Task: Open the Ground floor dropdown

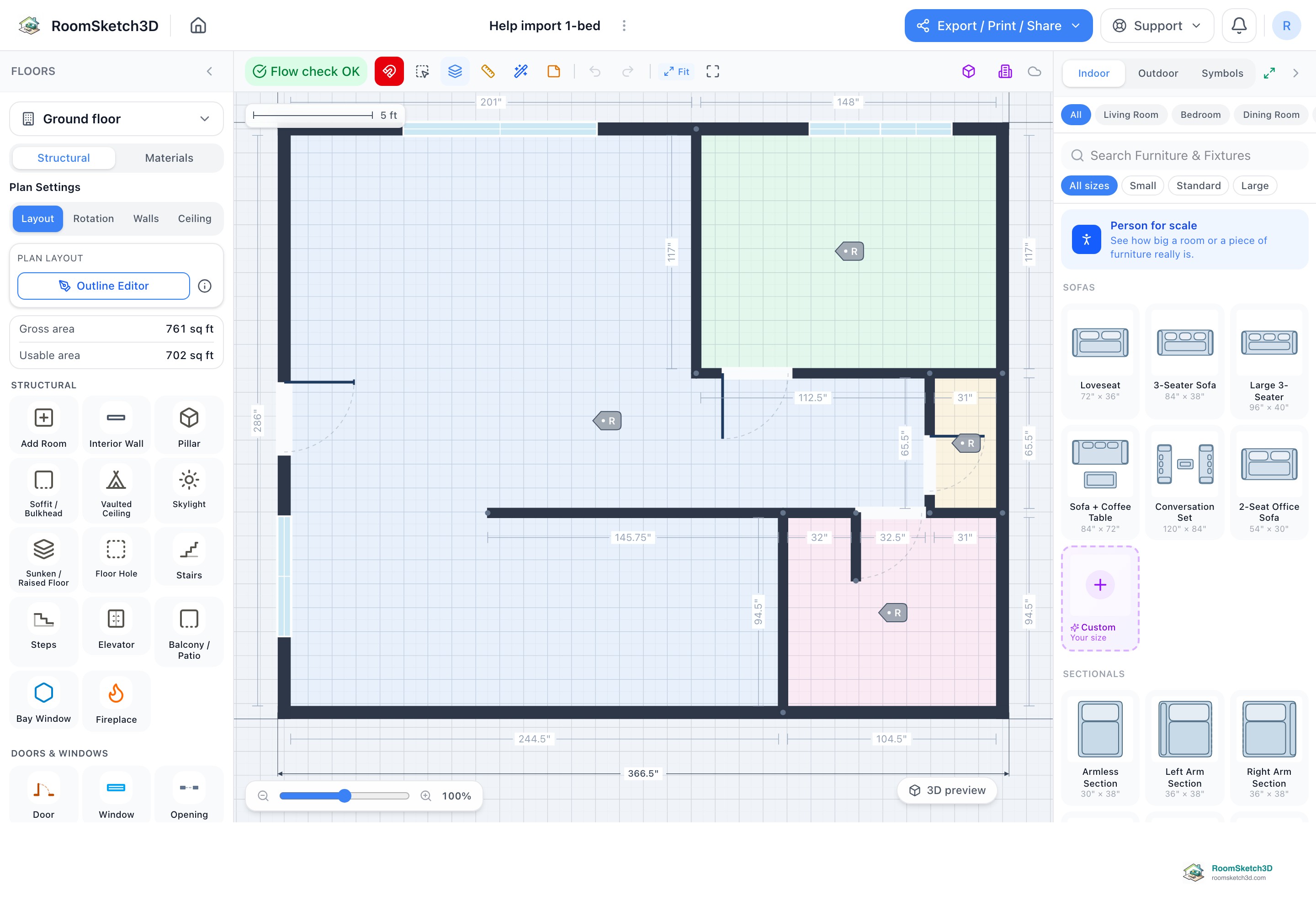Action: click(116, 119)
